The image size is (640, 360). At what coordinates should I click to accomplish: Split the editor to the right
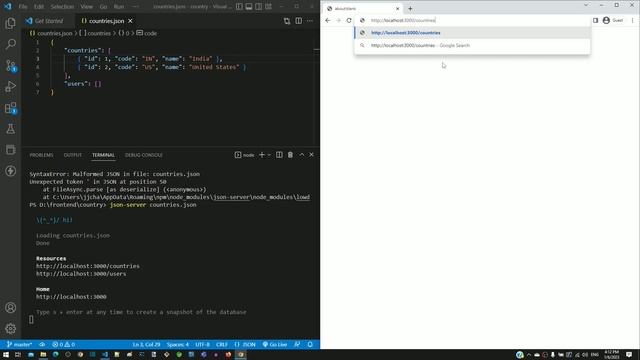(299, 21)
